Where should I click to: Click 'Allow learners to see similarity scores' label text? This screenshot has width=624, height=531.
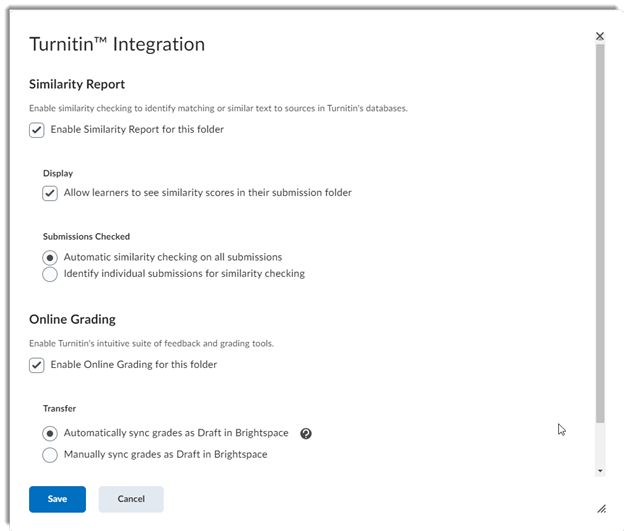point(207,192)
